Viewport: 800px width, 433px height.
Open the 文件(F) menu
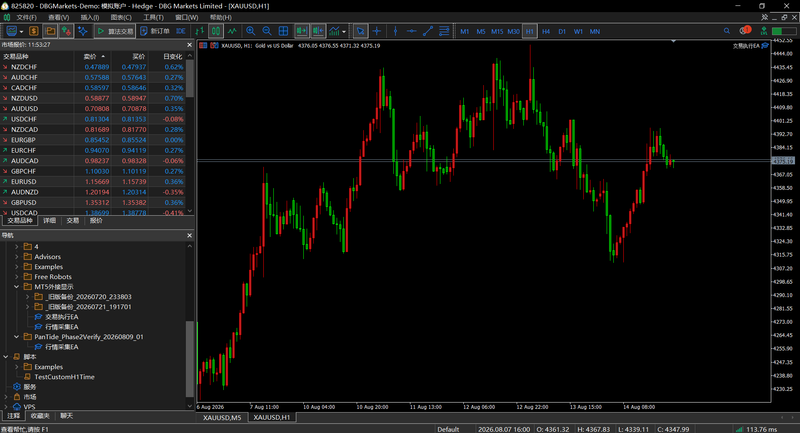27,17
